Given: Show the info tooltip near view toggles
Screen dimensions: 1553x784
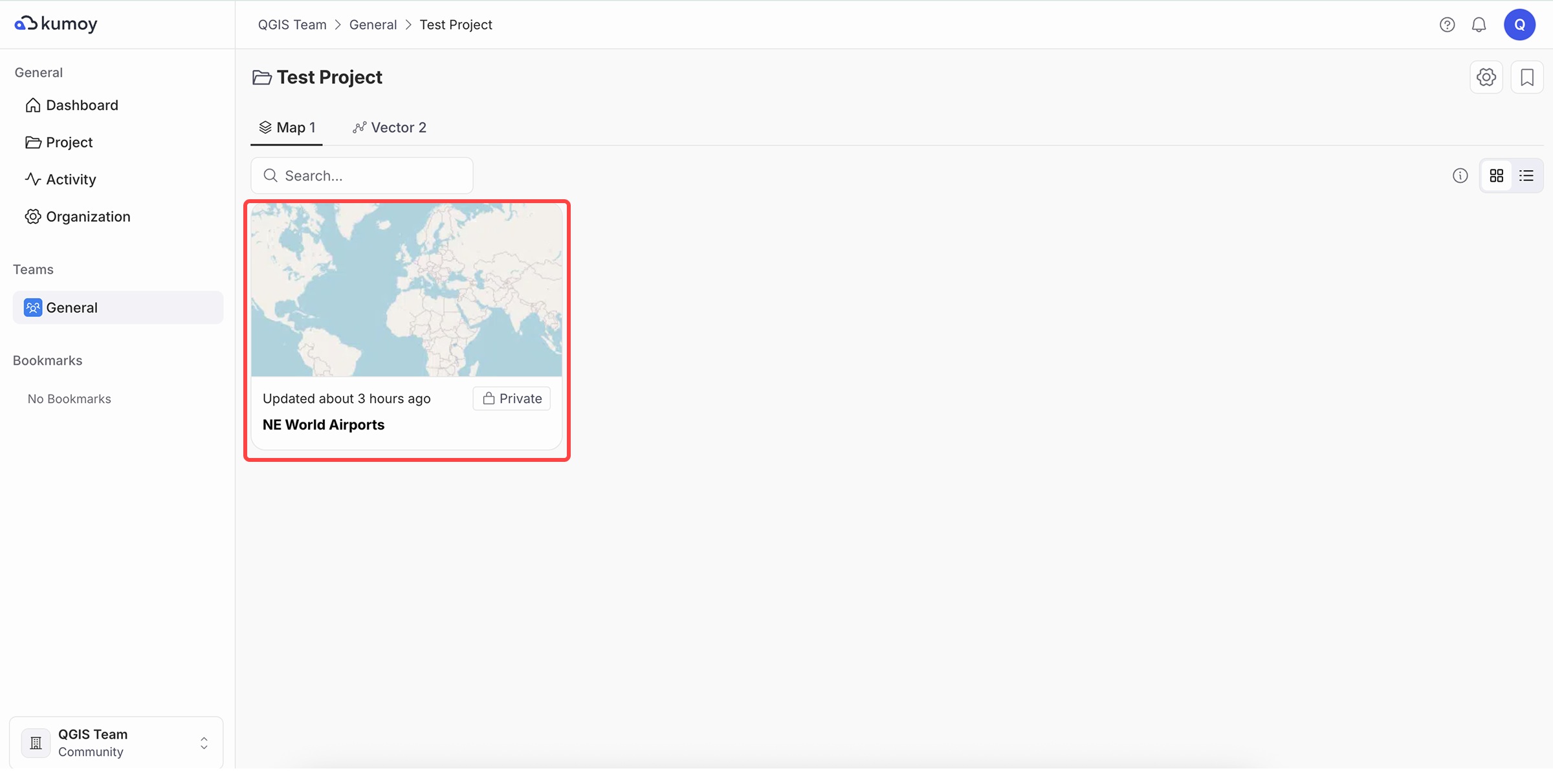Looking at the screenshot, I should point(1460,175).
